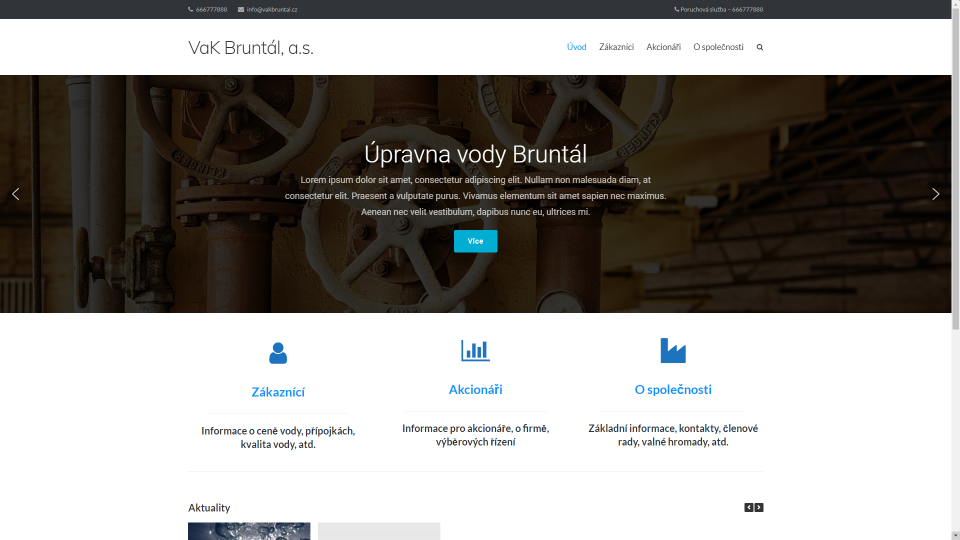Go to previous hero slide arrow
The height and width of the screenshot is (540, 960).
15,194
